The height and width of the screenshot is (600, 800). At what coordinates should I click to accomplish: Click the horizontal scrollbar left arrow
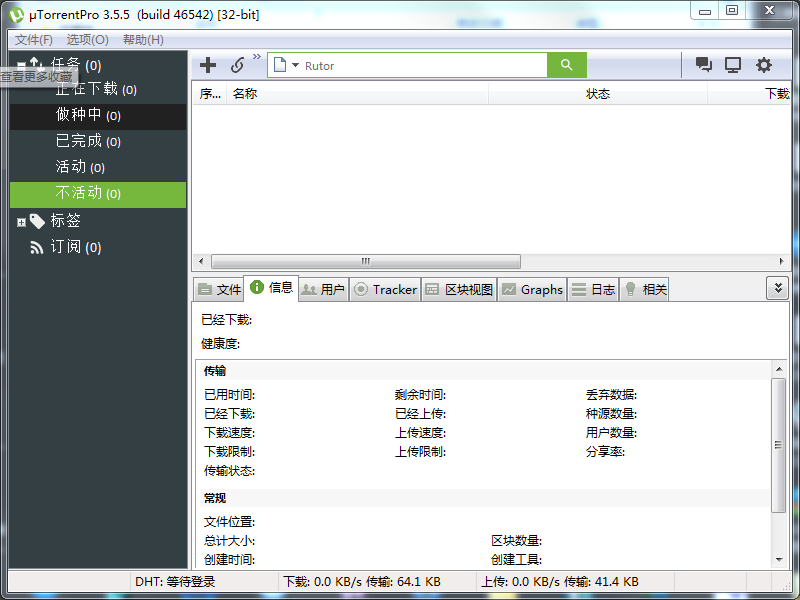pyautogui.click(x=201, y=262)
